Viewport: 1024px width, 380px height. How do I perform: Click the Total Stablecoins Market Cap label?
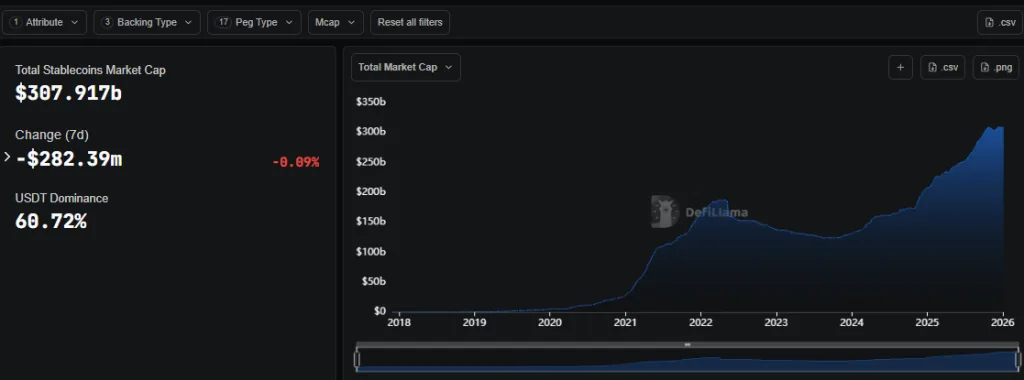tap(90, 70)
